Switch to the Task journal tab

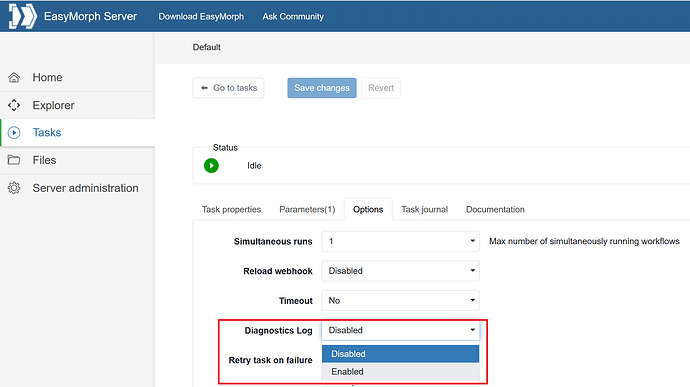(x=425, y=210)
